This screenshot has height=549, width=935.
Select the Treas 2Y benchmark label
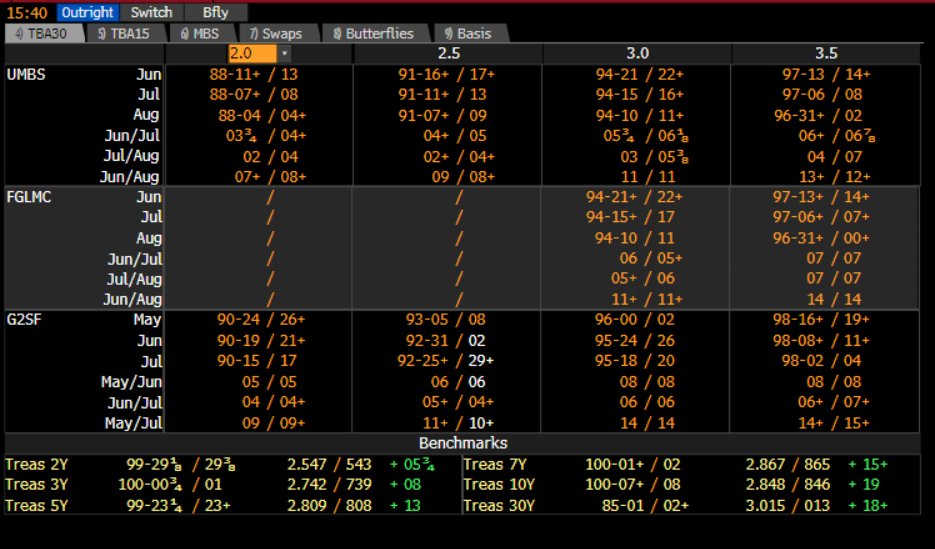tap(36, 464)
